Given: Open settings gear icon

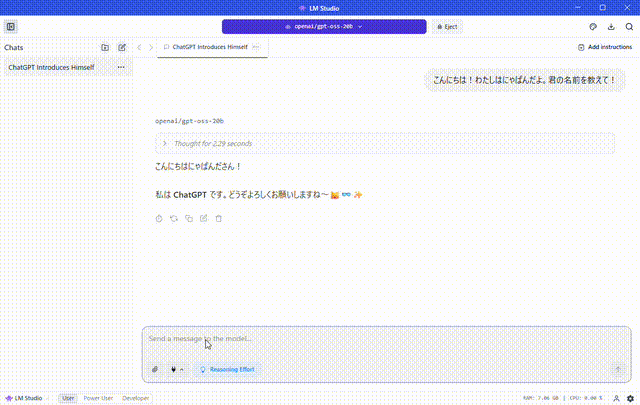Looking at the screenshot, I should tap(630, 398).
